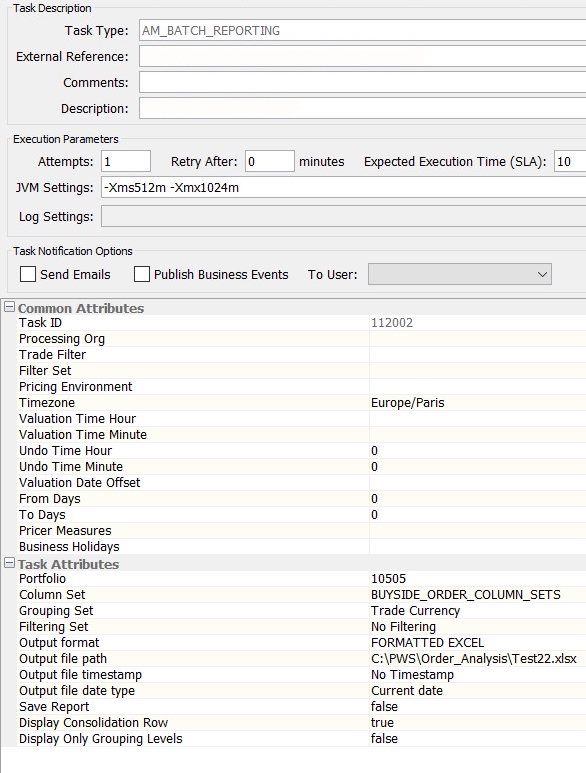Enable the Send Emails checkbox
Image resolution: width=586 pixels, height=773 pixels.
click(28, 274)
